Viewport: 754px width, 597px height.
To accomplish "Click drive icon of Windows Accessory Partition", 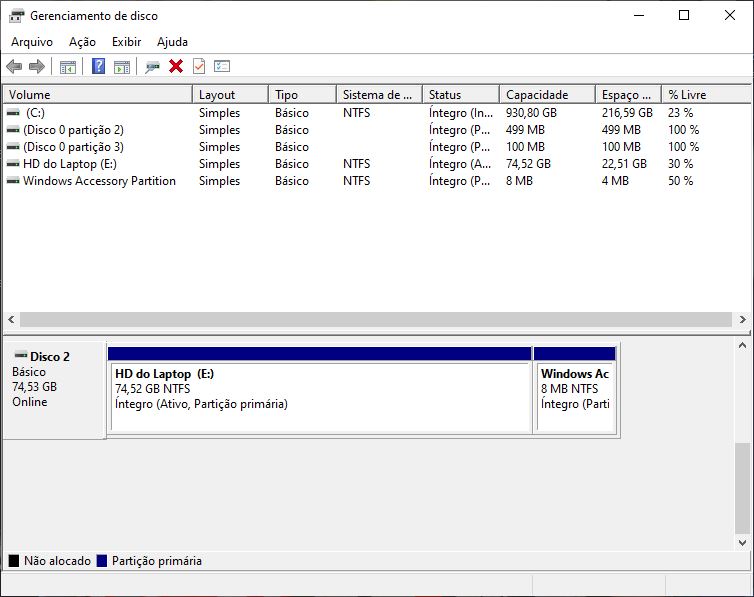I will coord(13,181).
